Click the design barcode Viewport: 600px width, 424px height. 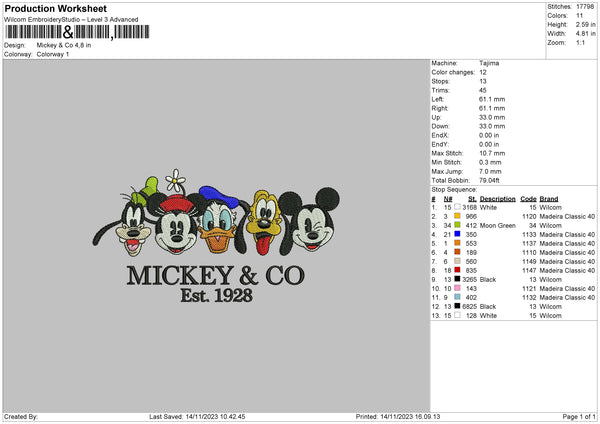pos(77,32)
